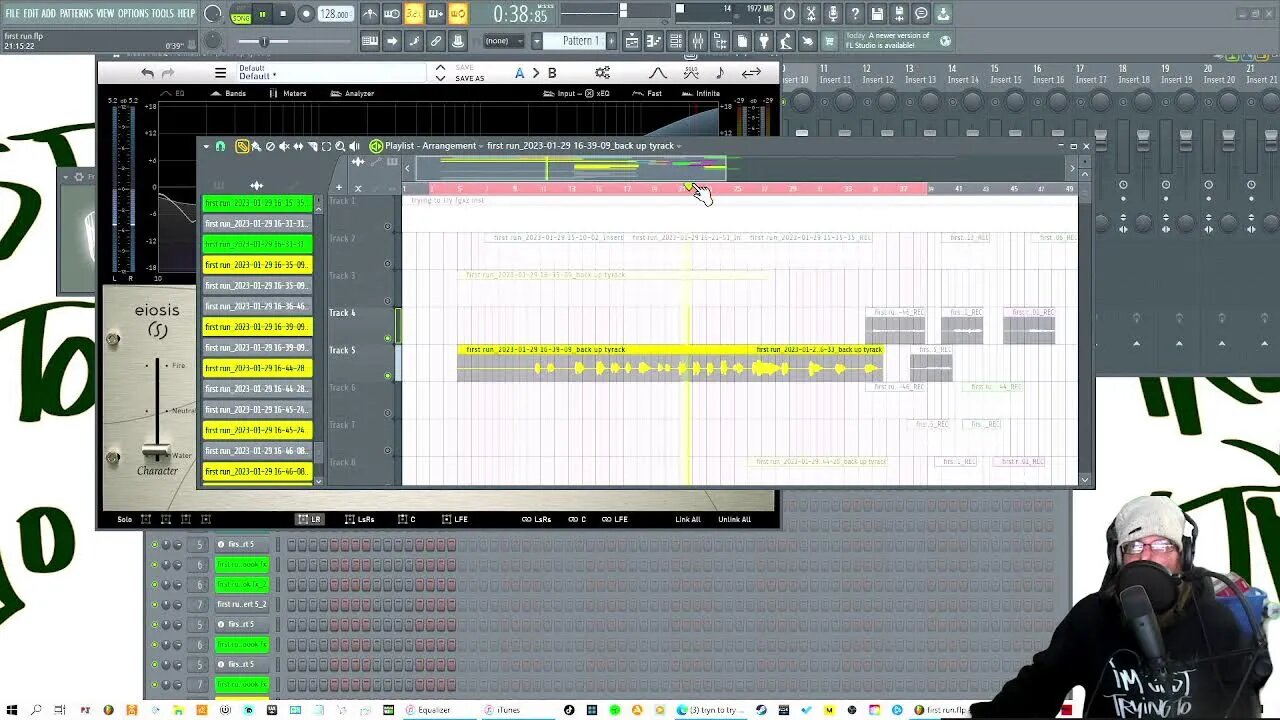Open Equalizer in the Windows taskbar
This screenshot has width=1280, height=720.
click(x=428, y=710)
